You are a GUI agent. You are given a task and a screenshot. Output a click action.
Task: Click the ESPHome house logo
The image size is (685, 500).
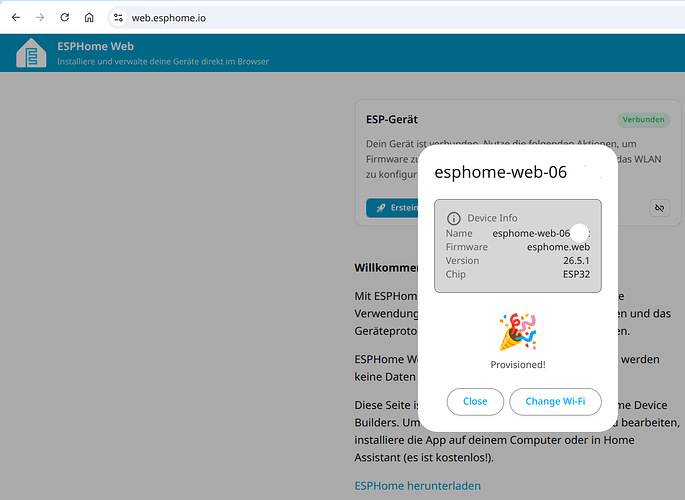[31, 53]
